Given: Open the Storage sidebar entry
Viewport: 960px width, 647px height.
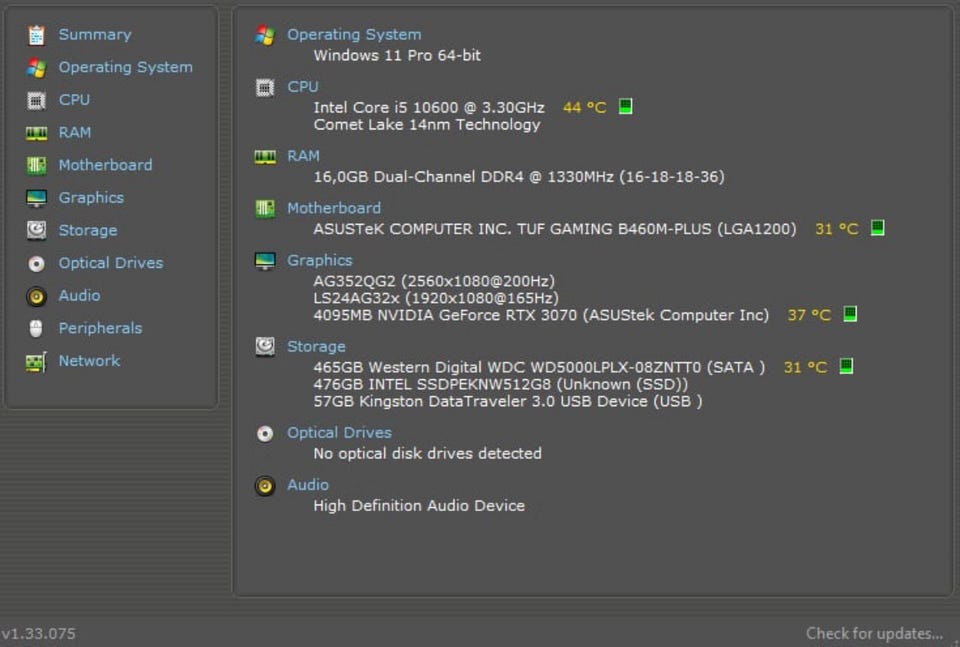Looking at the screenshot, I should (88, 230).
